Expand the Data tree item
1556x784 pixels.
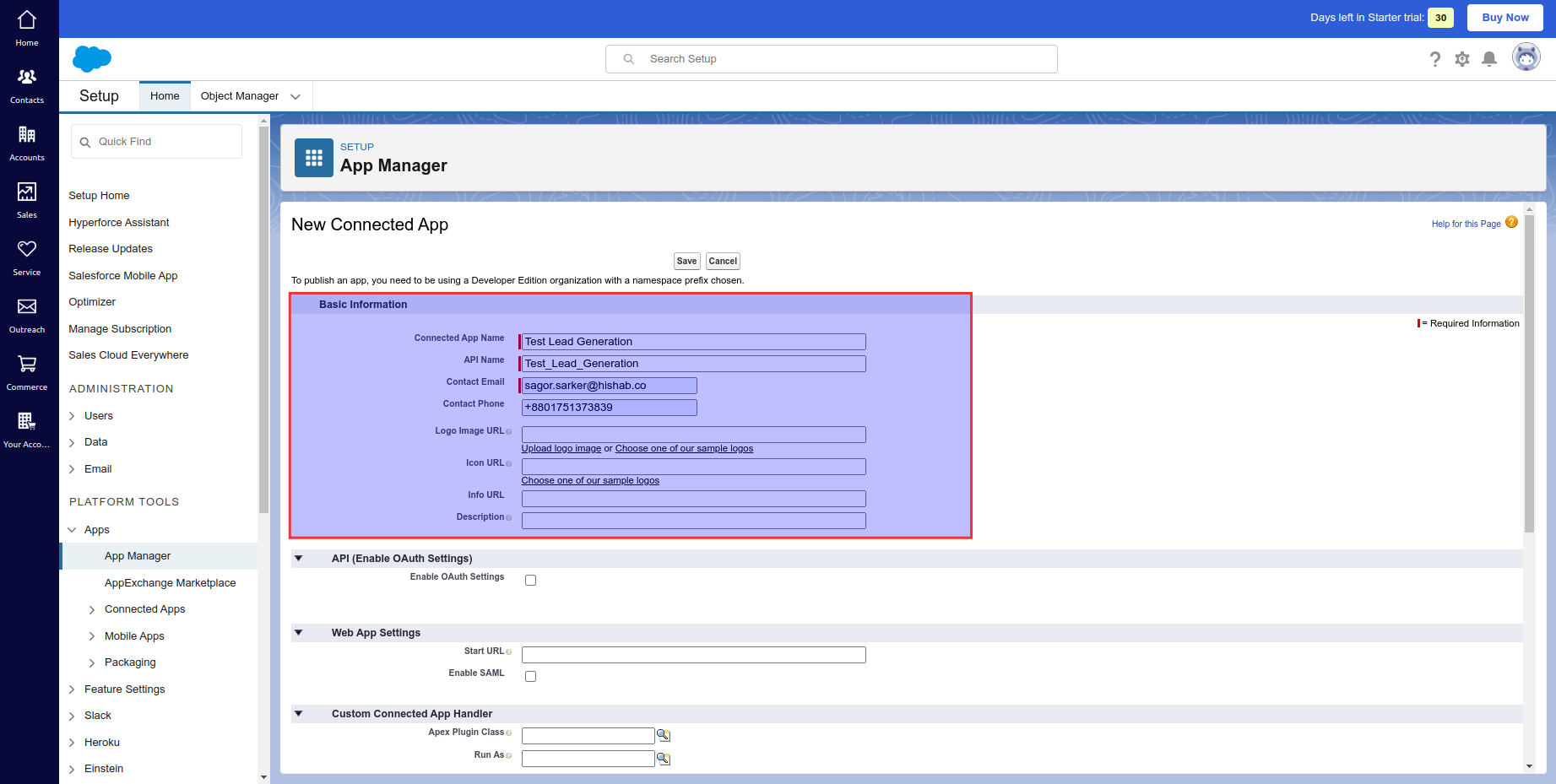click(x=72, y=442)
